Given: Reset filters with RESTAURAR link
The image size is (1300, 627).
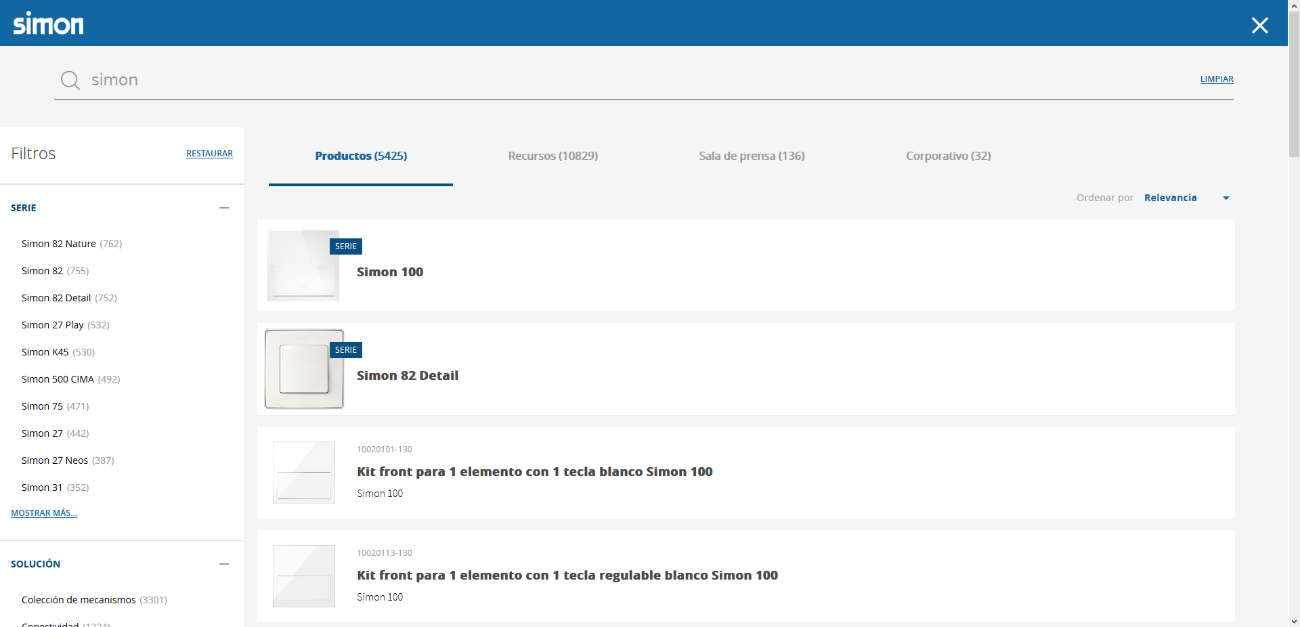Looking at the screenshot, I should click(209, 154).
